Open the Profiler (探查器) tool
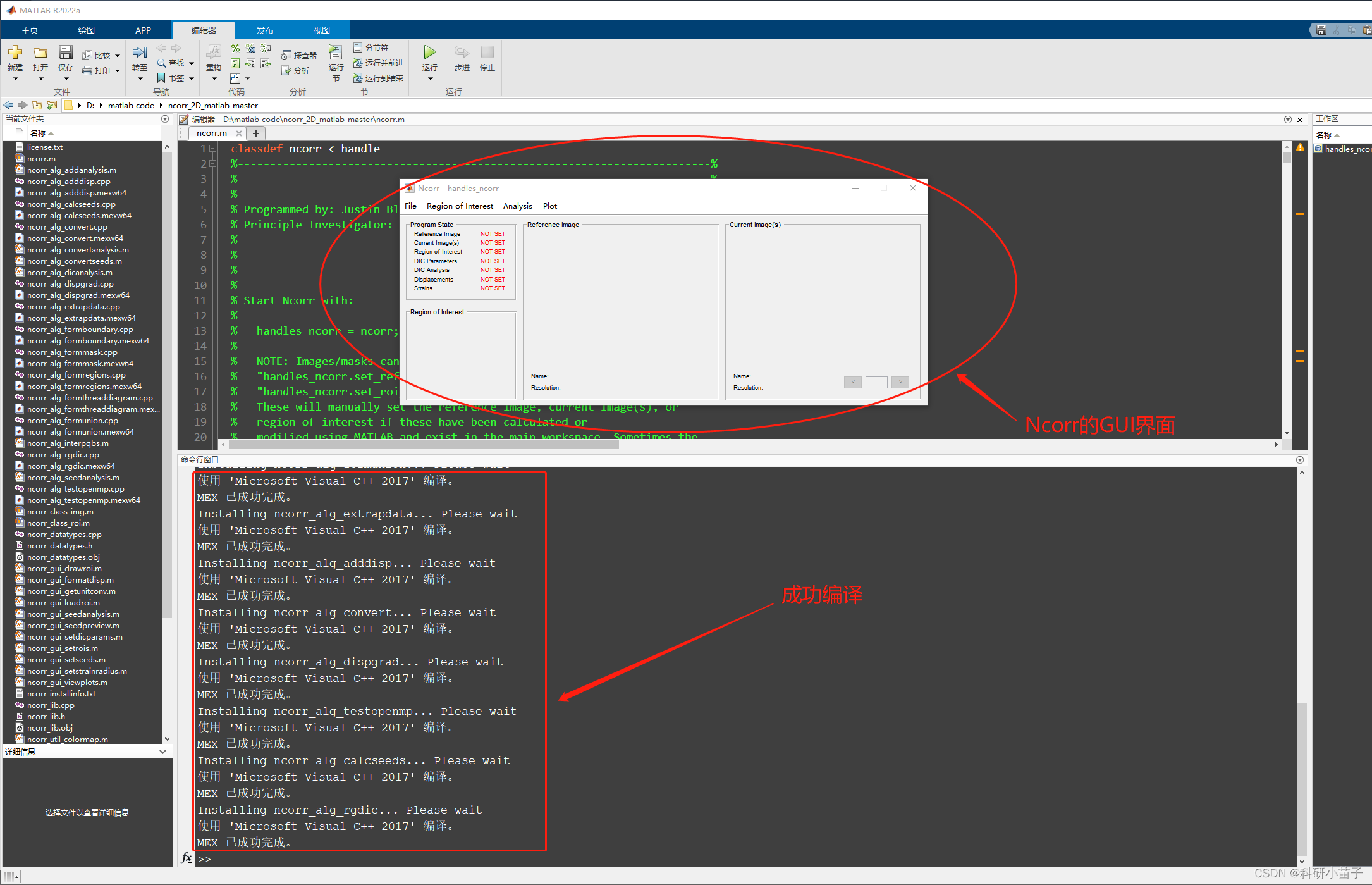This screenshot has height=885, width=1372. [x=300, y=56]
